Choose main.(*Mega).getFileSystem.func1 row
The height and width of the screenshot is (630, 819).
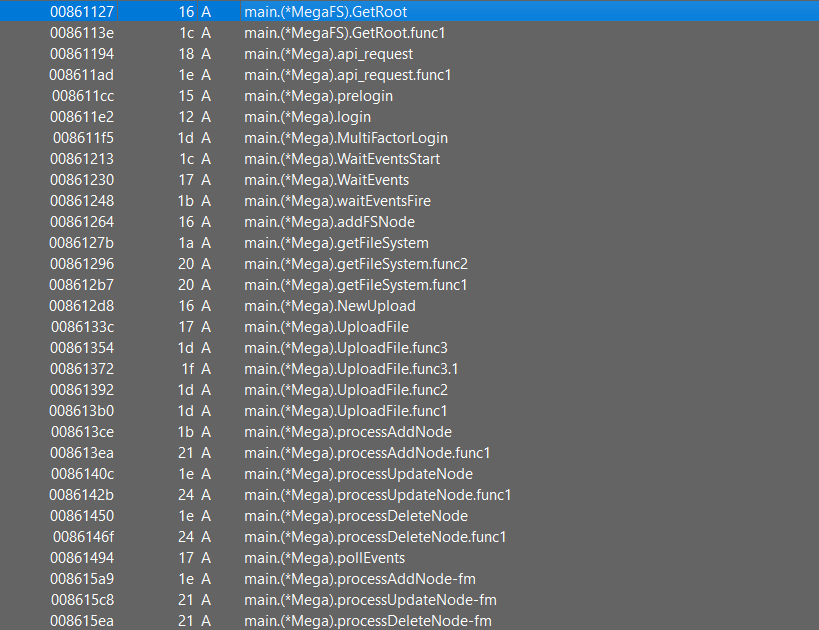pyautogui.click(x=410, y=285)
